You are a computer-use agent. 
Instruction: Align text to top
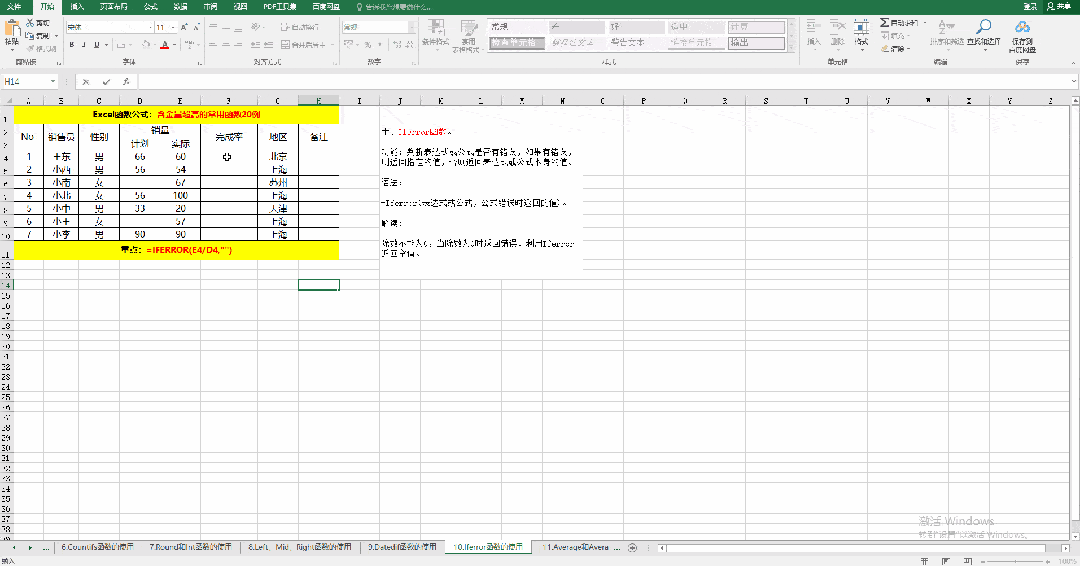213,27
